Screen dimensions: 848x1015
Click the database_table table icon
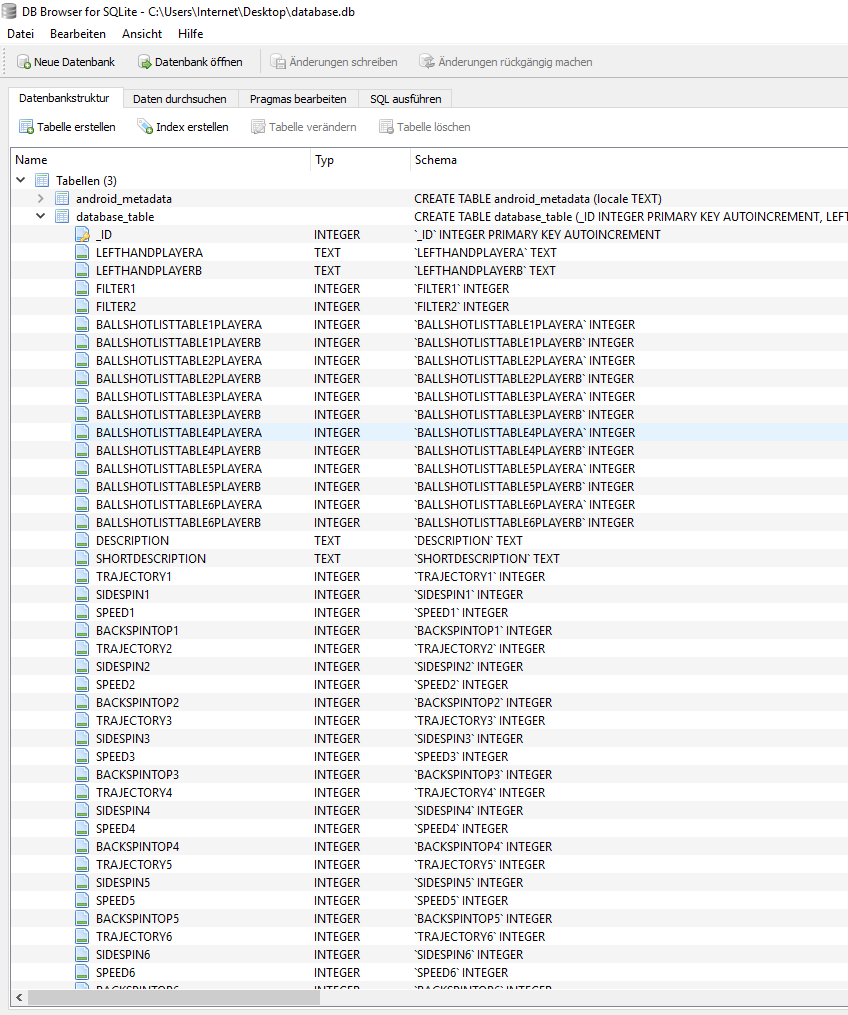(62, 217)
